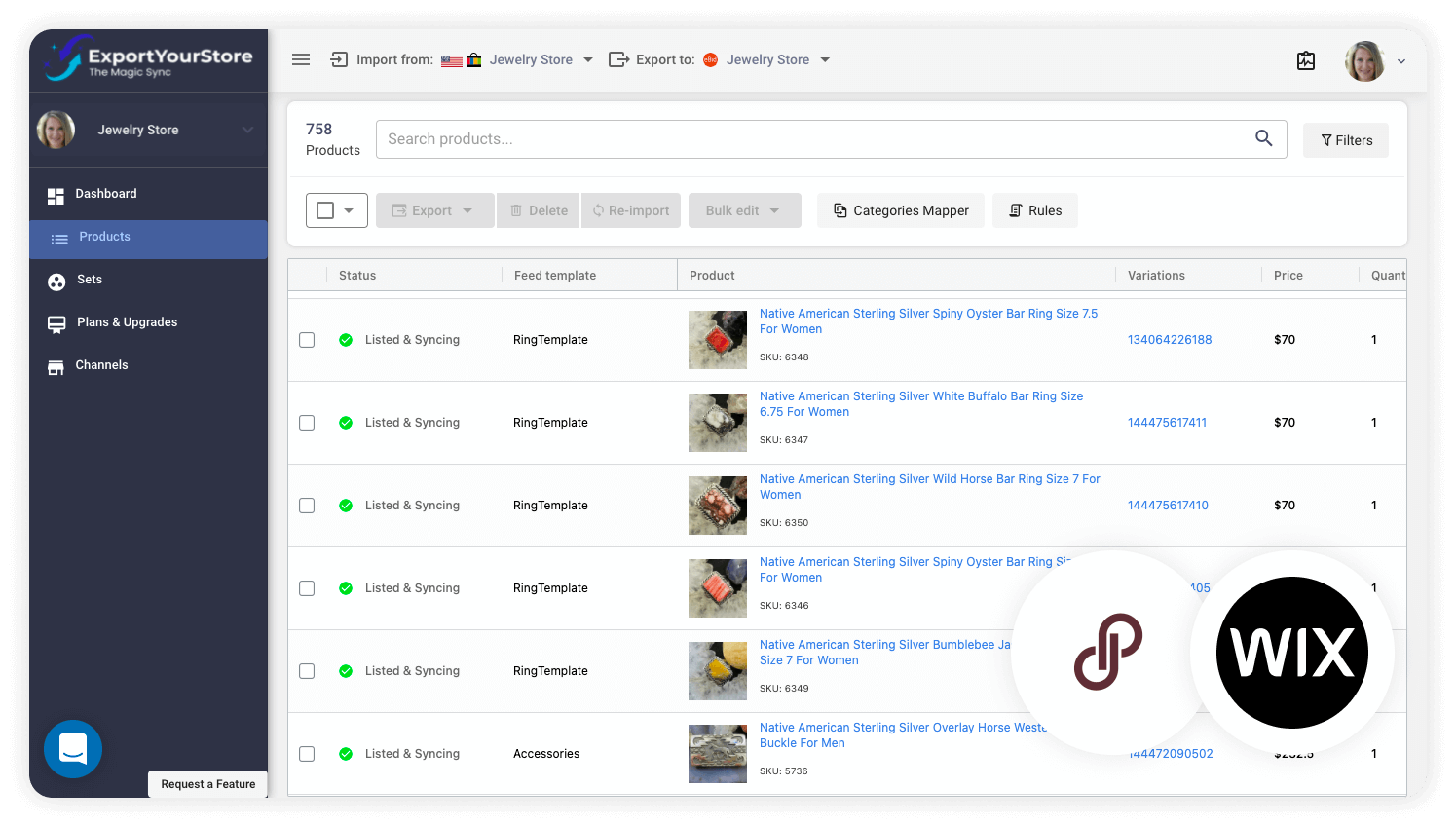Click the Import from icon
This screenshot has width=1456, height=827.
click(338, 59)
